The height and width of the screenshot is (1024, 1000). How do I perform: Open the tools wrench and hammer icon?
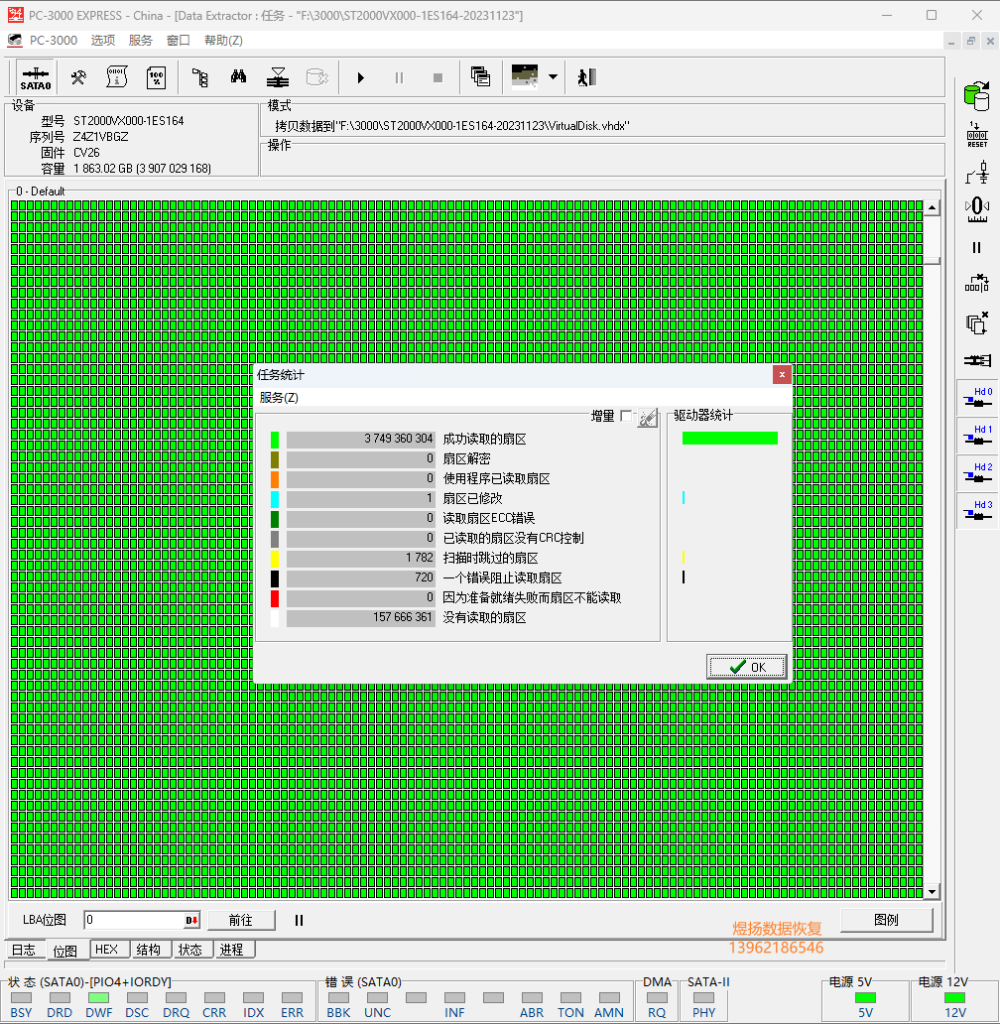[78, 78]
